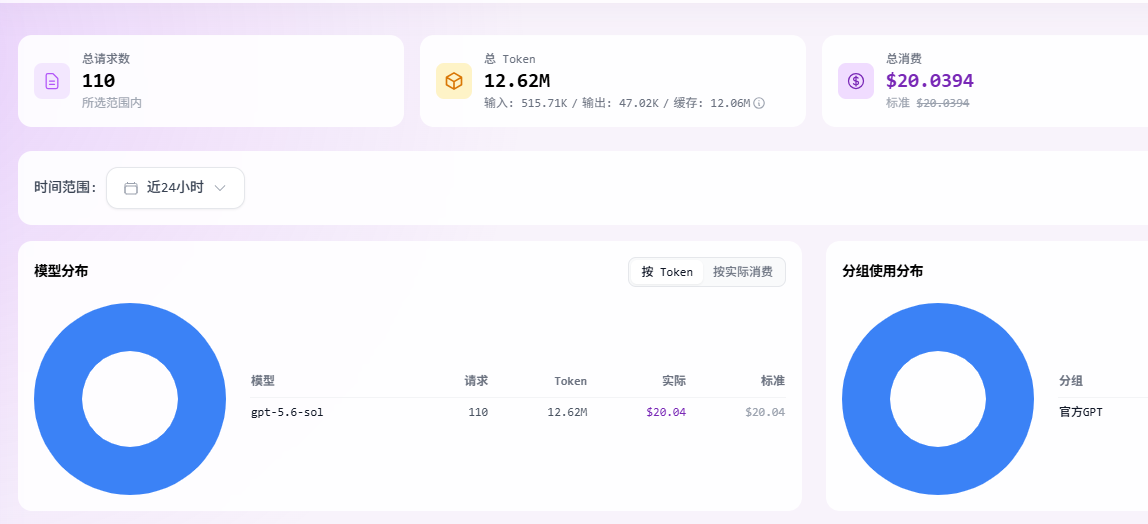Expand time range list via chevron arrow
The height and width of the screenshot is (524, 1148).
tap(220, 188)
